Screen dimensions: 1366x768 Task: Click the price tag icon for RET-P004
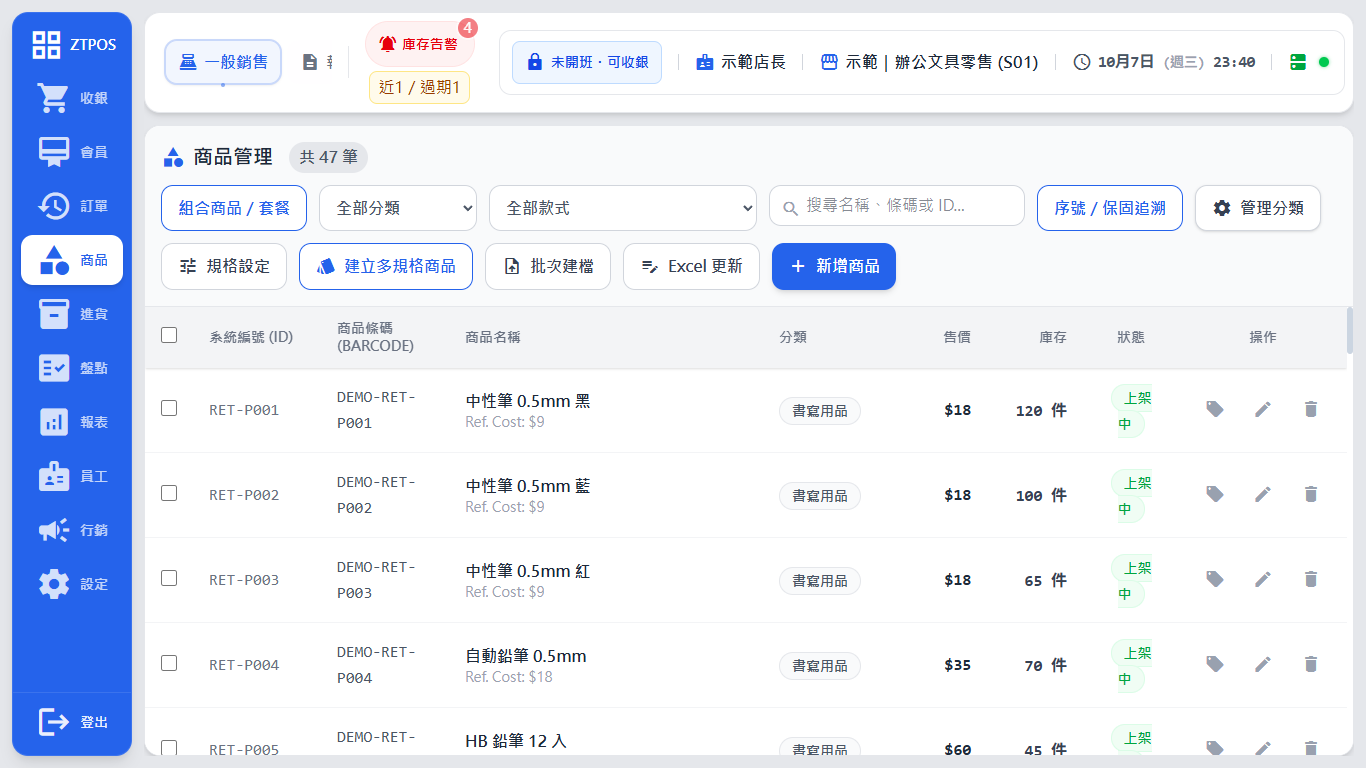[1215, 664]
